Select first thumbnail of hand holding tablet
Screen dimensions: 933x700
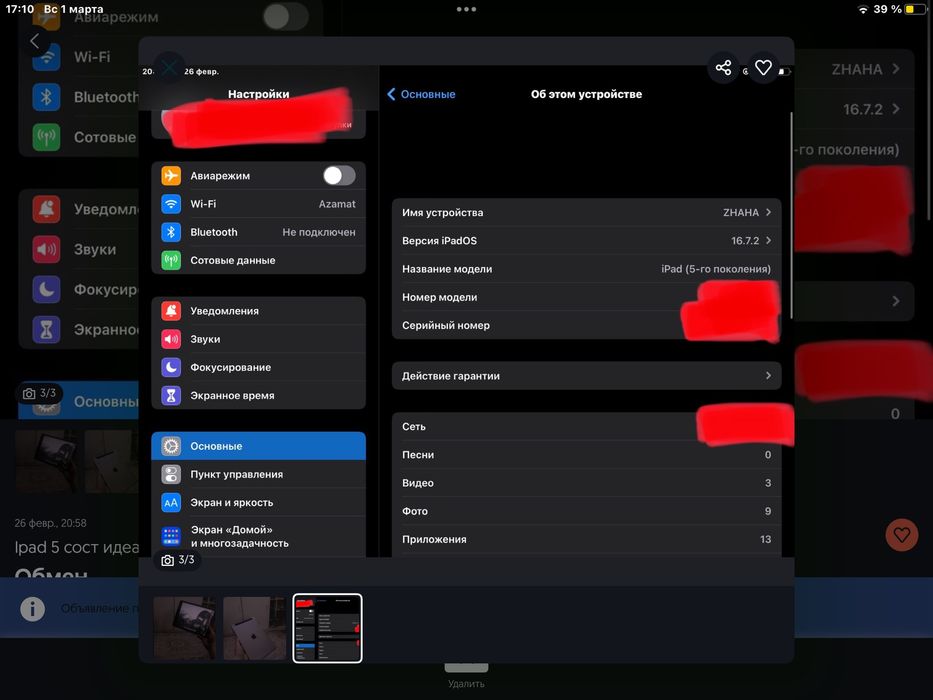[184, 629]
